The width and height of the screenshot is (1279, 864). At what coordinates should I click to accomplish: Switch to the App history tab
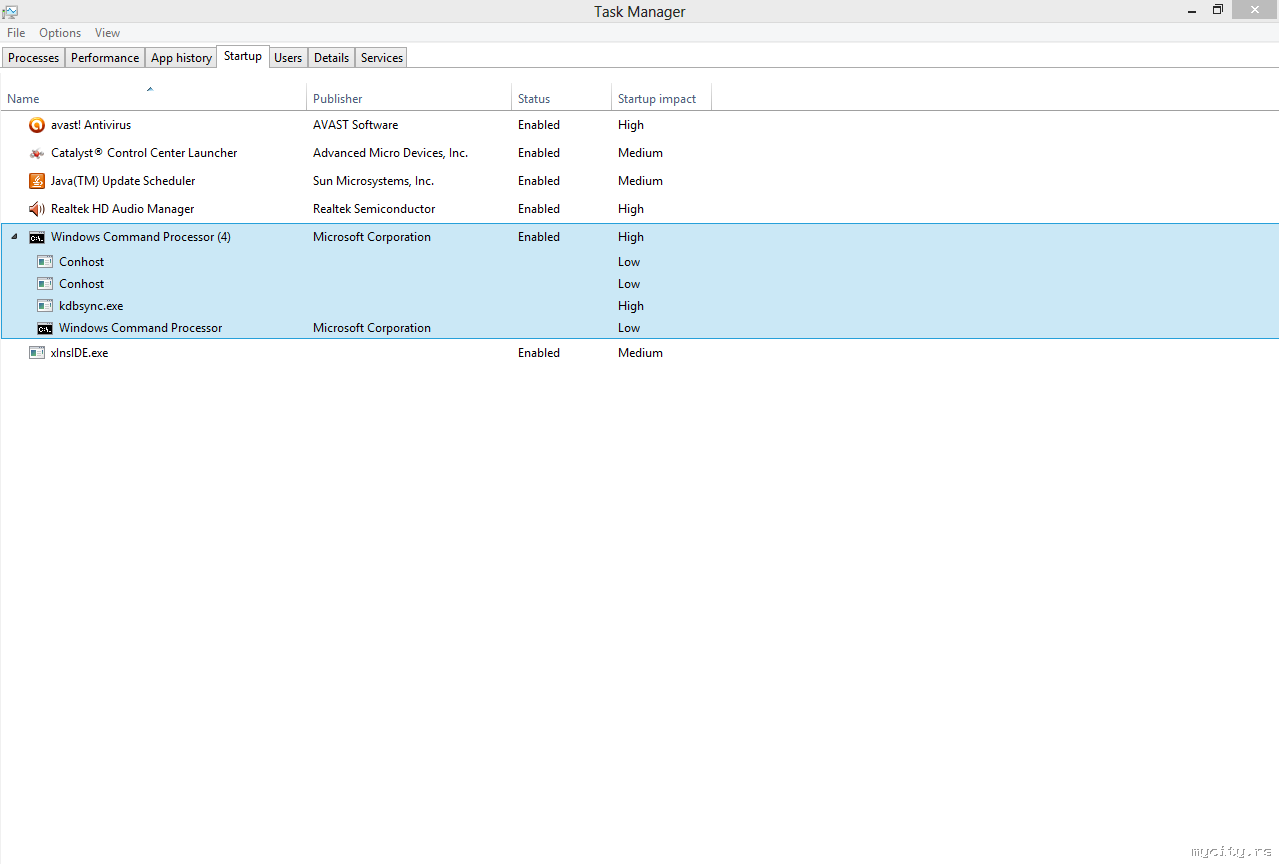pos(181,58)
